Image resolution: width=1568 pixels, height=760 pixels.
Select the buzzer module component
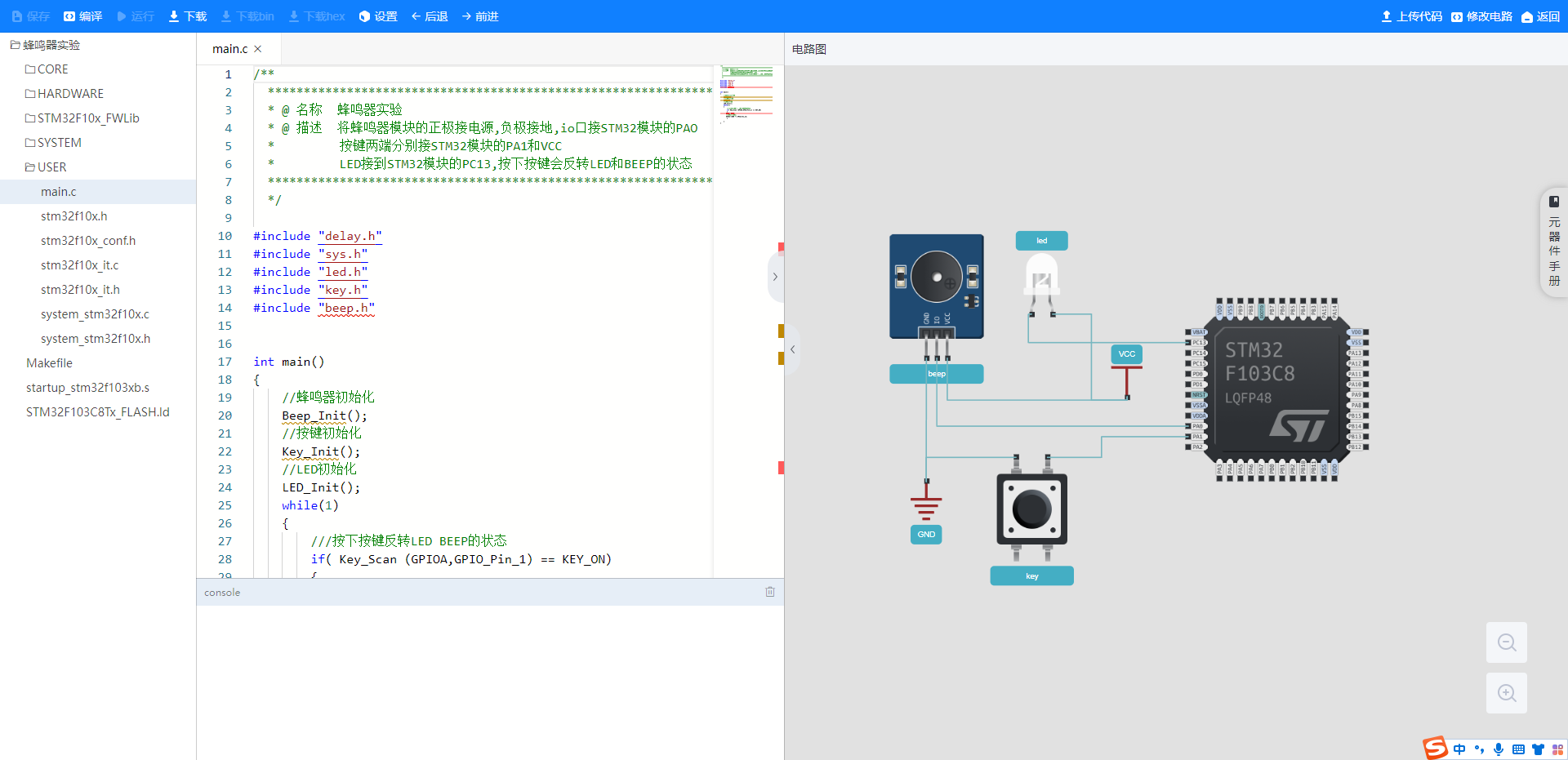pyautogui.click(x=937, y=287)
